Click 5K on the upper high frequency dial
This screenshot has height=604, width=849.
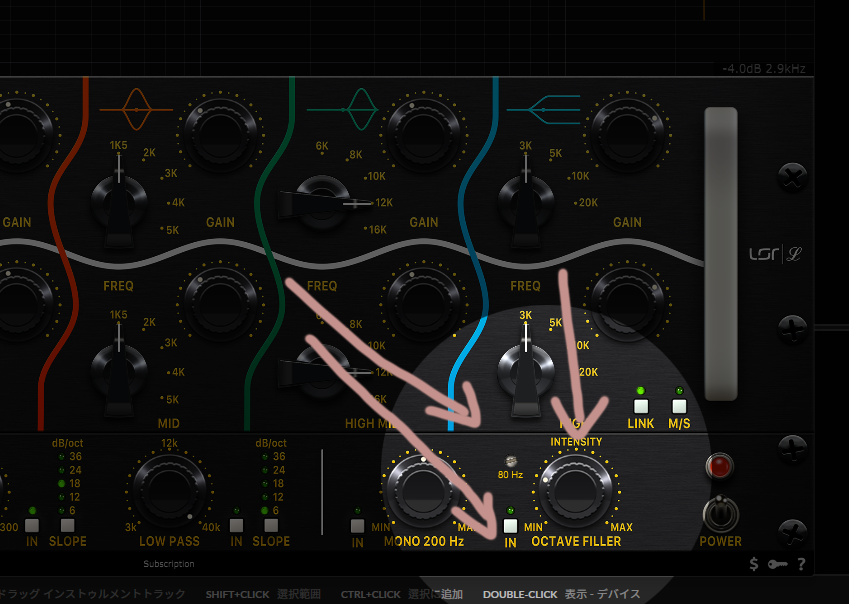point(556,153)
